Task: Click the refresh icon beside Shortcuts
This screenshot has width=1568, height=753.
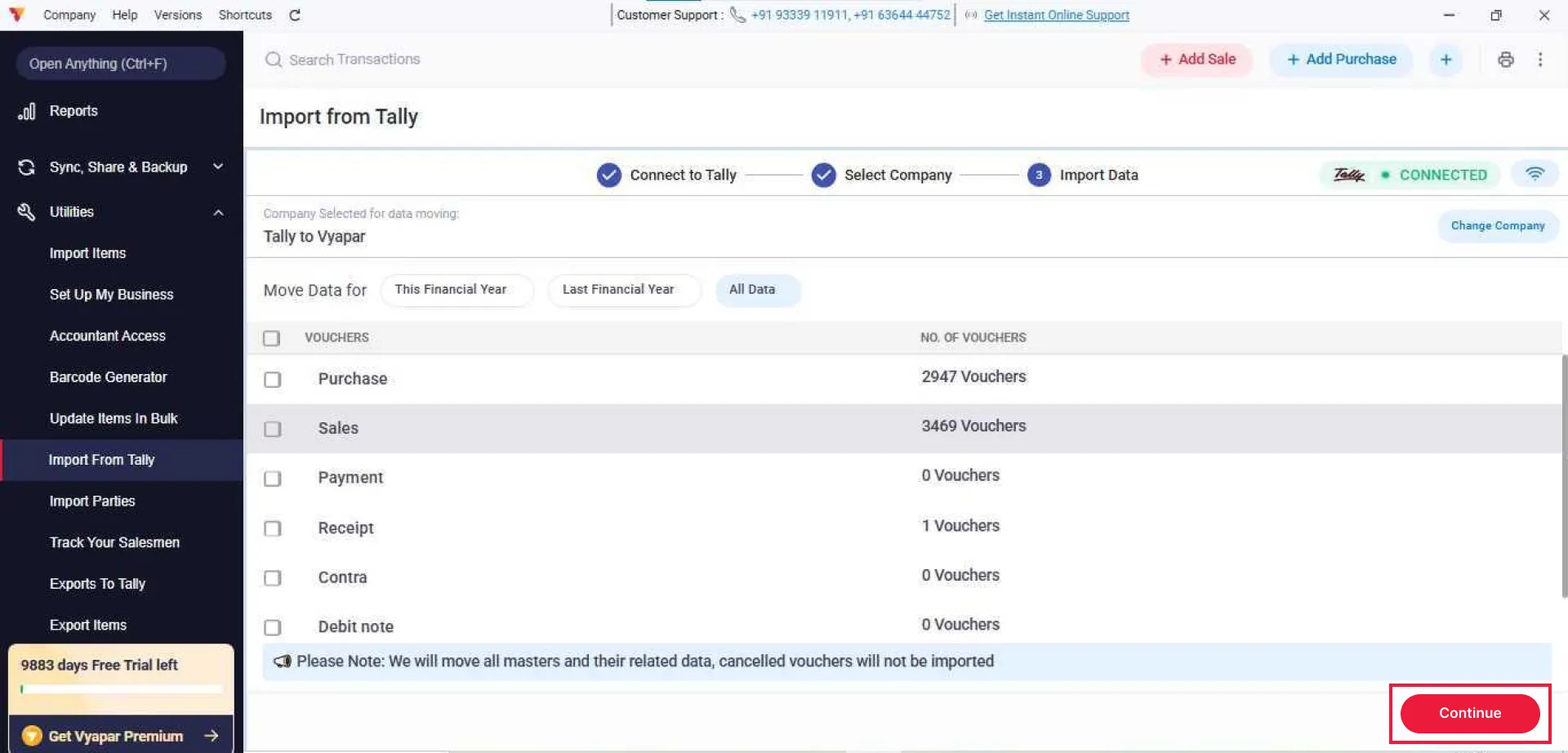Action: coord(295,15)
